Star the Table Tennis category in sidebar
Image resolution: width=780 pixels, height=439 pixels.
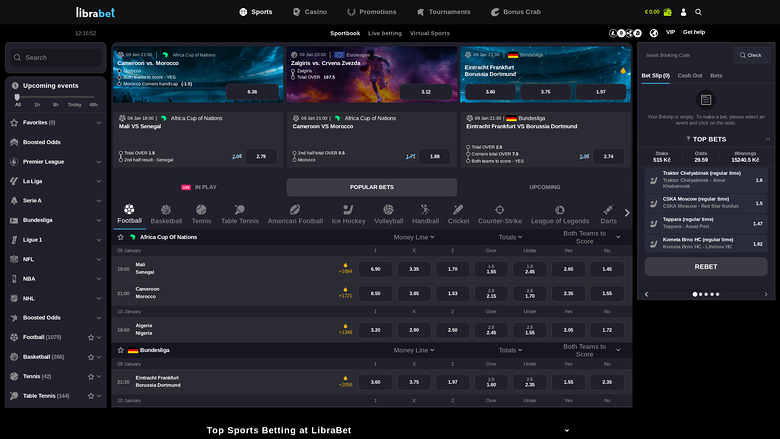coord(91,396)
